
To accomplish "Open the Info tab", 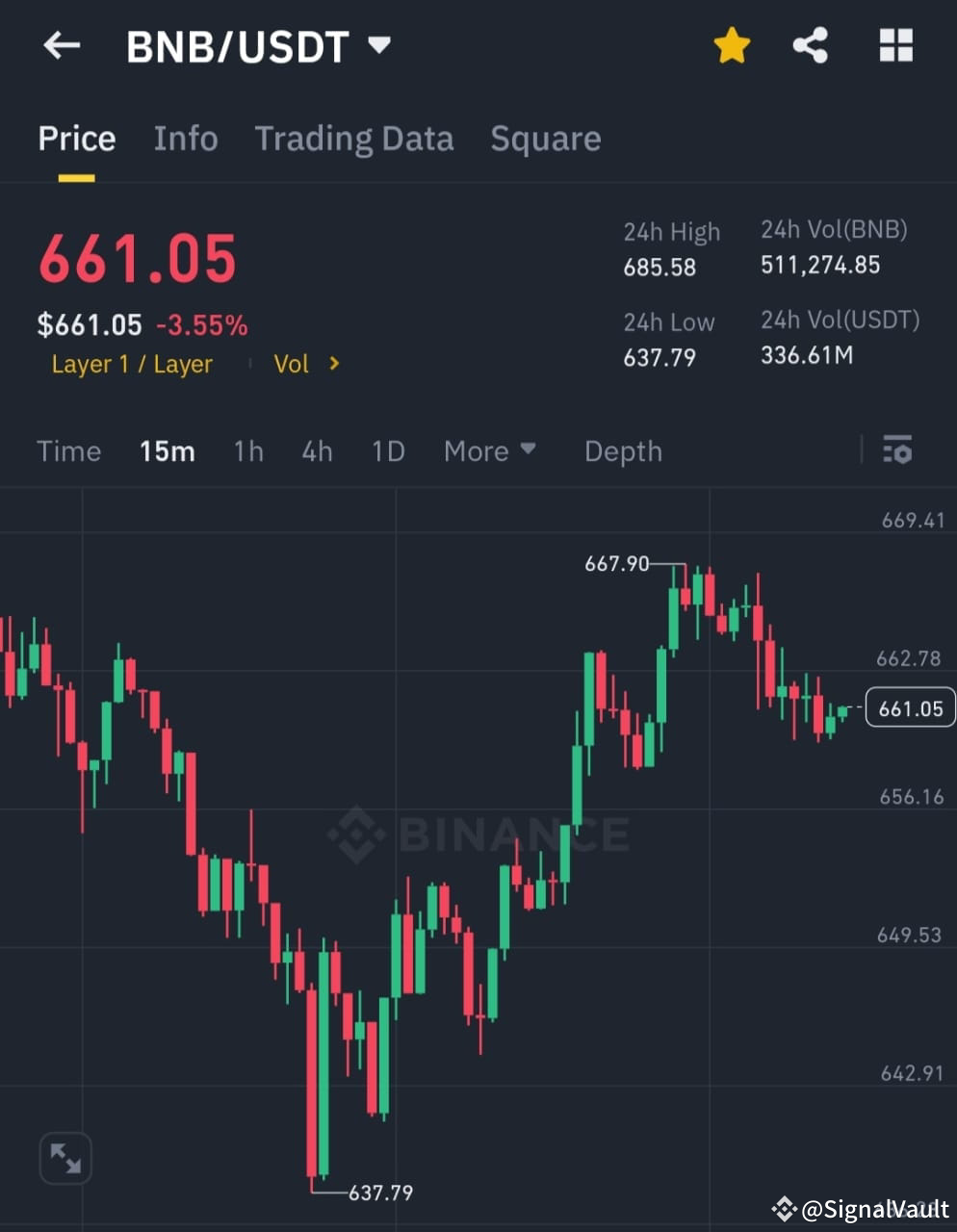I will (186, 140).
